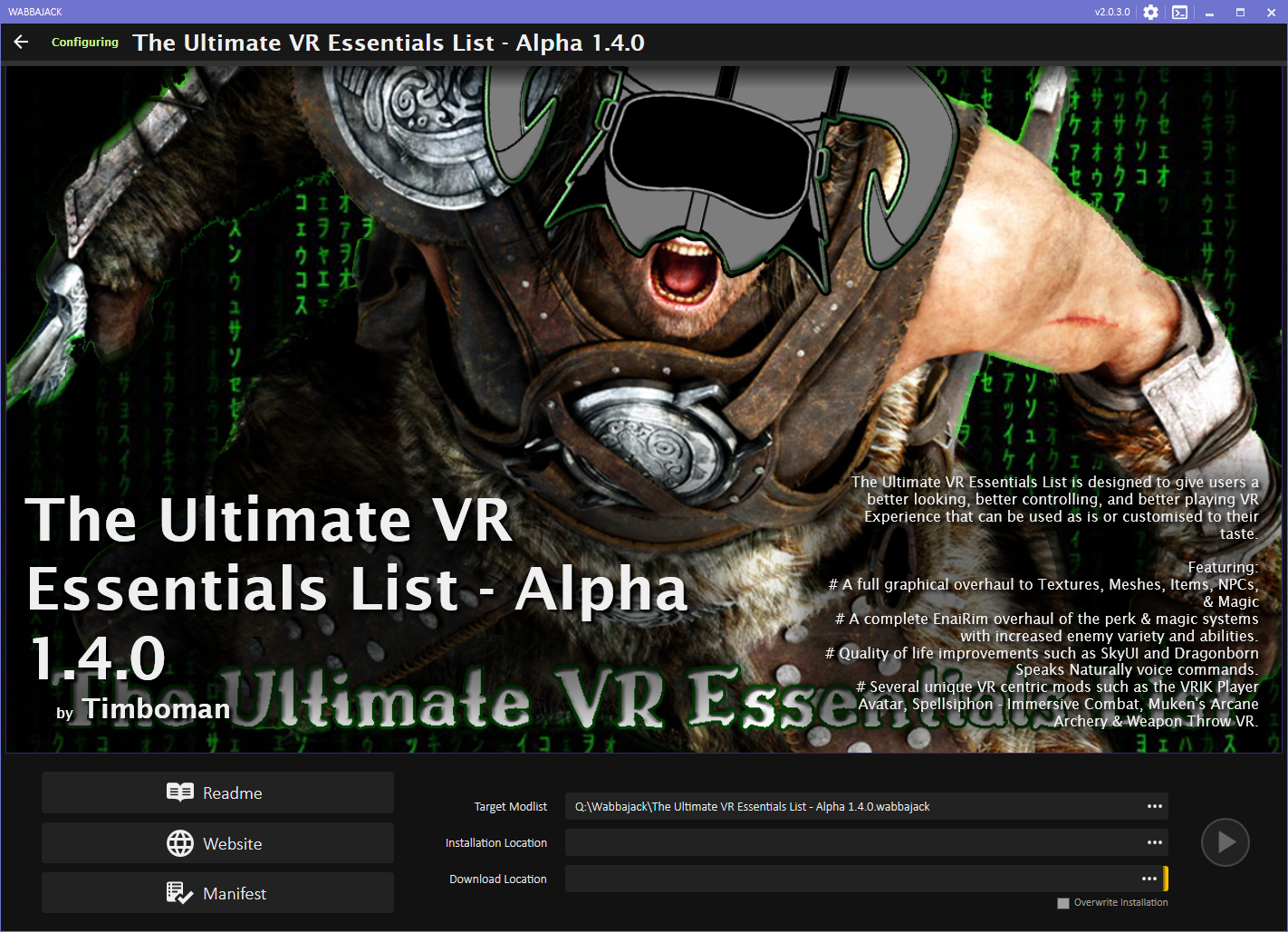Screen dimensions: 1288x932
Task: Click the version number v2.0.3.0
Action: pos(1112,12)
